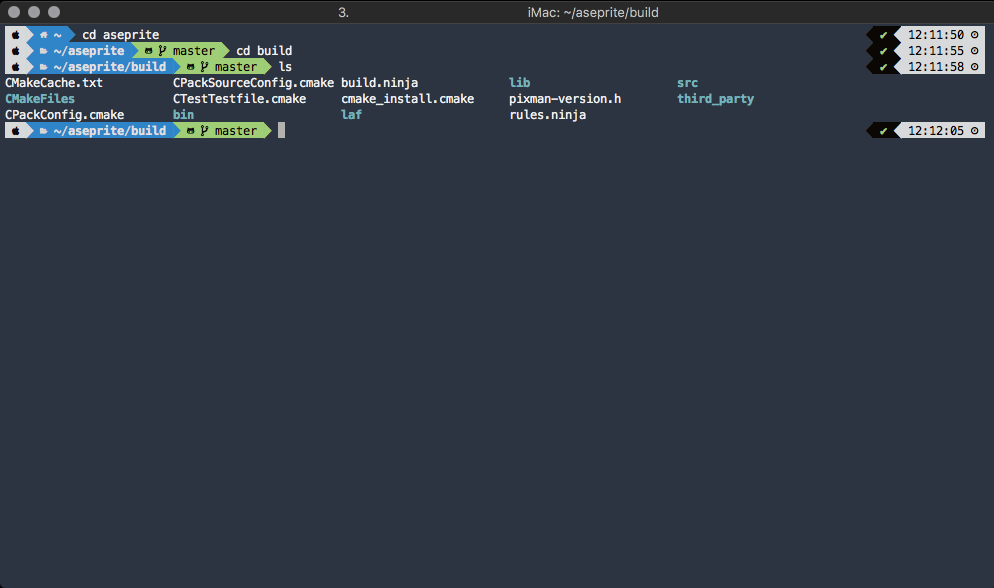Click git branch symbol on the 'cd build' line

click(x=162, y=51)
